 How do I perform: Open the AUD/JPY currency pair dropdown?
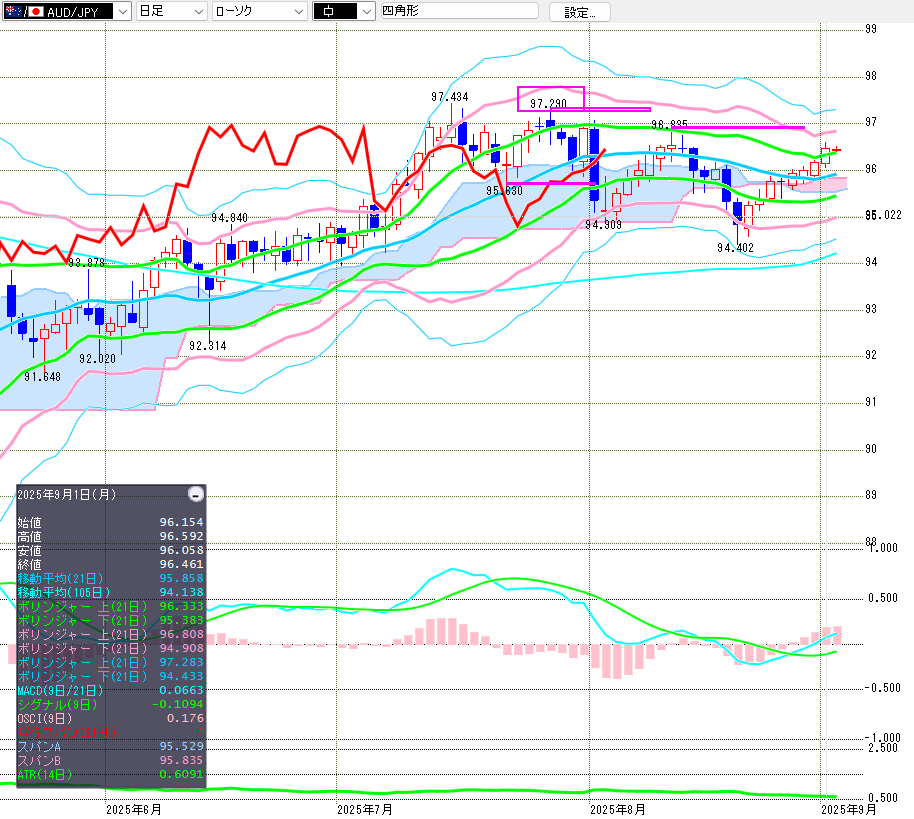[67, 11]
